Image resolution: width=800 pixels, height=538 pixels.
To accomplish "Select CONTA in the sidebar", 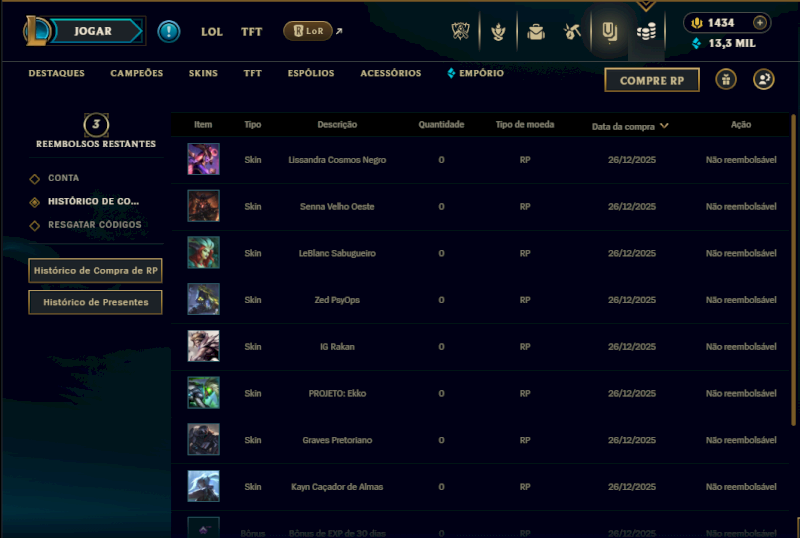I will point(63,178).
